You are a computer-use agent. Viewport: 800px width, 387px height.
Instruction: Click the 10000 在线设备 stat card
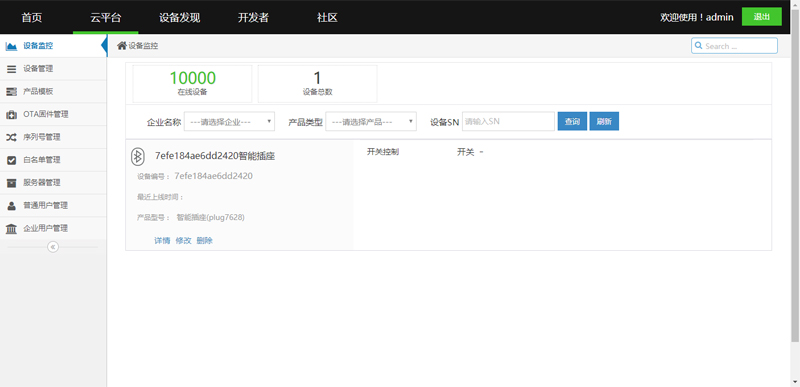(x=192, y=84)
